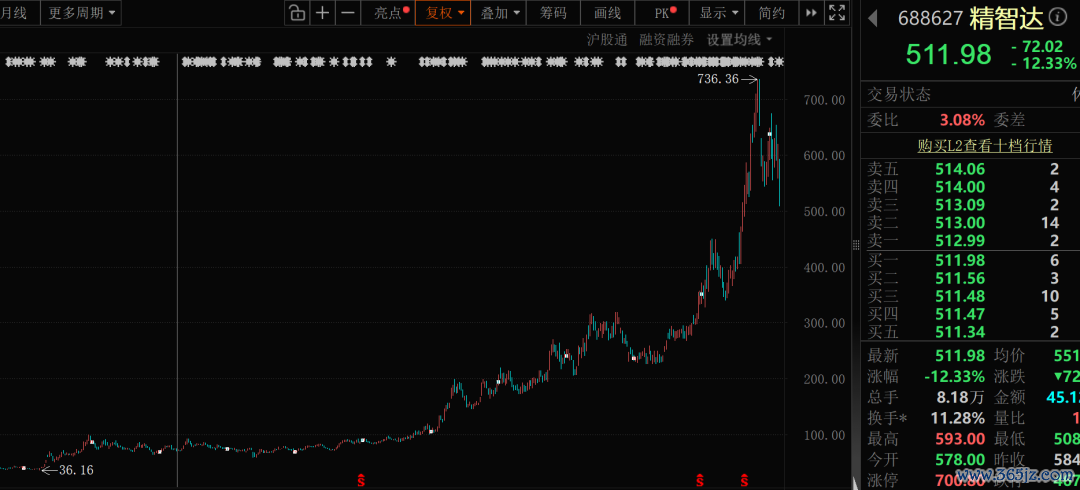Click the 736.36 peak price marker
This screenshot has height=490, width=1080.
[x=728, y=79]
